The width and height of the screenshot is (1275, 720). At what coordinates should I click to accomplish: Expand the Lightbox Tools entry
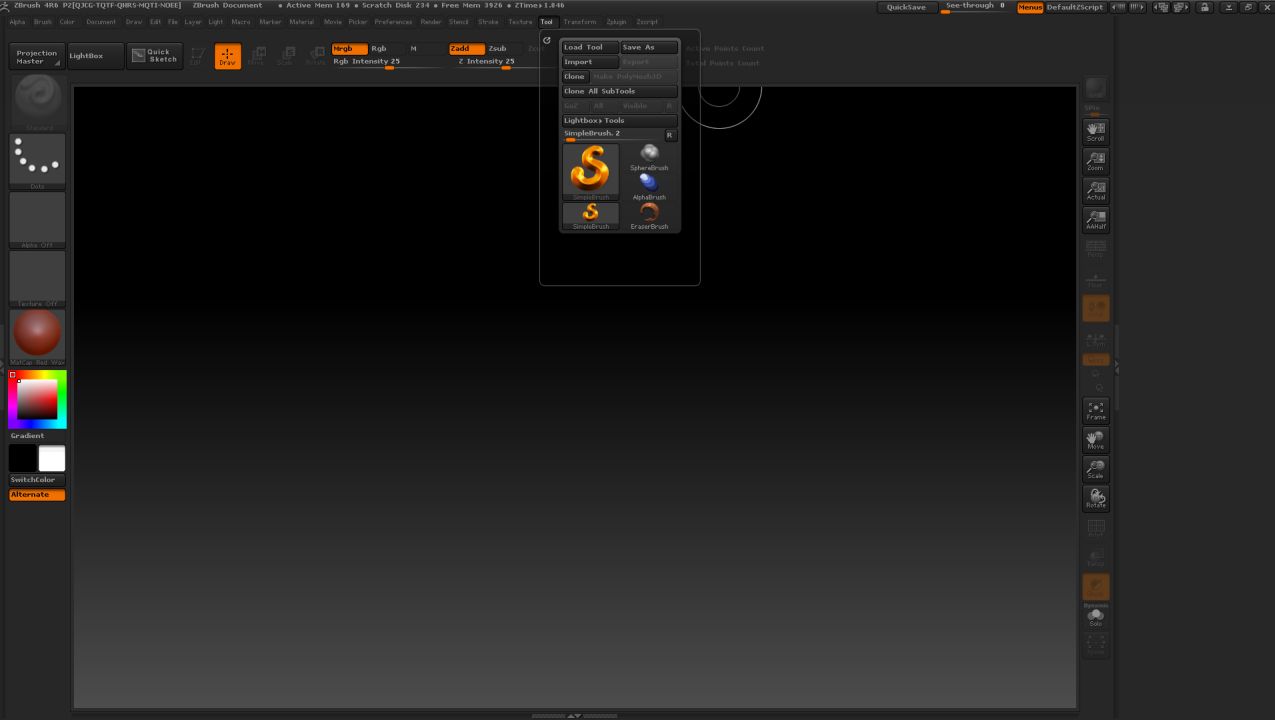(618, 119)
